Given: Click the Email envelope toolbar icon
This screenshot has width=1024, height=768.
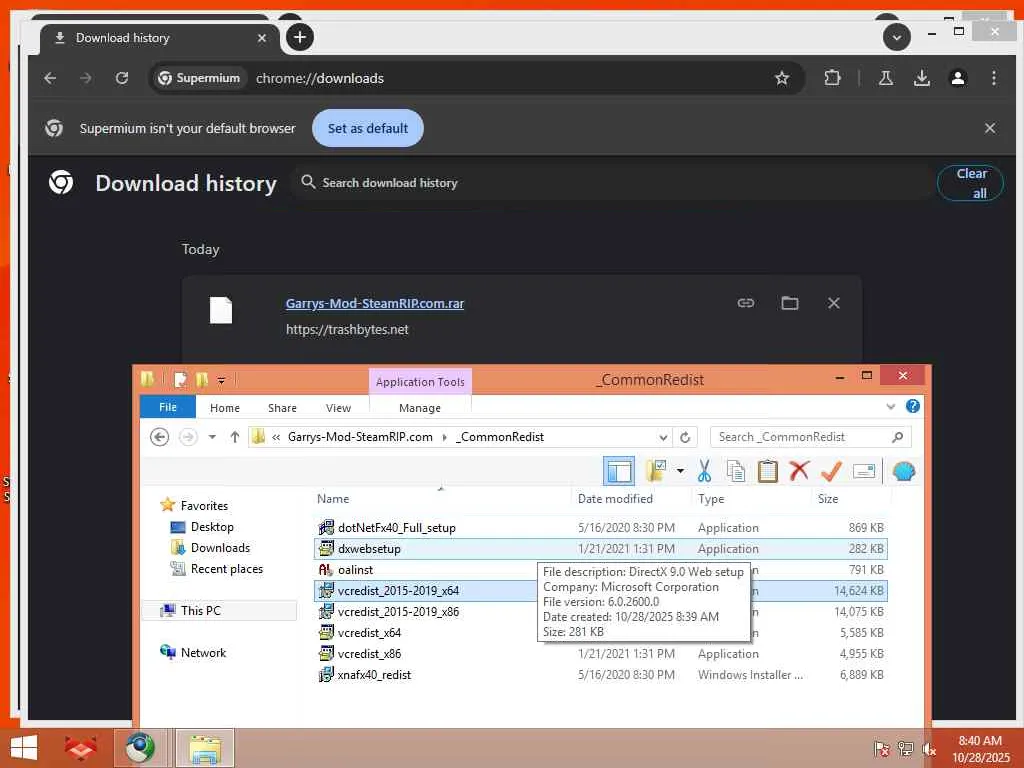Looking at the screenshot, I should click(x=863, y=471).
